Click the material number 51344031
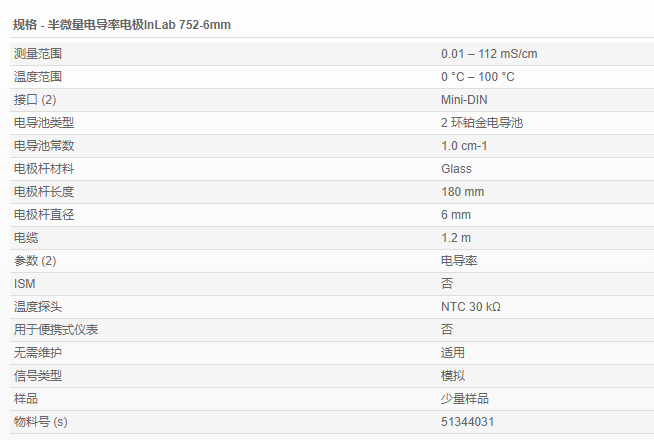654x440 pixels. (x=468, y=422)
